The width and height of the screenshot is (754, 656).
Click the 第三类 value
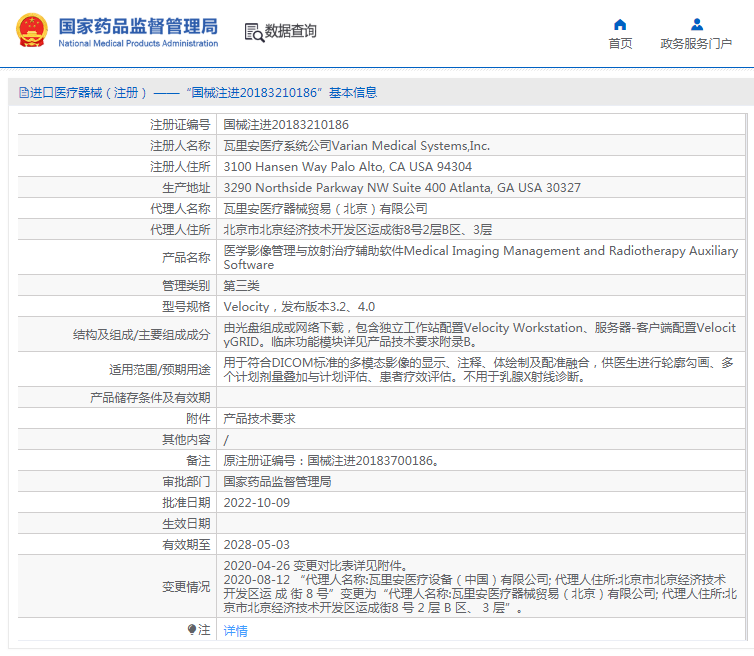241,286
